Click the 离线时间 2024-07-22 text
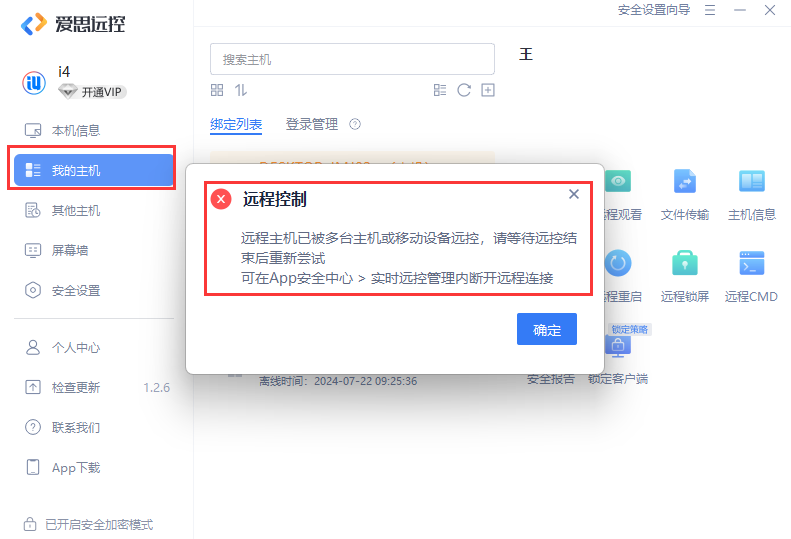Image resolution: width=791 pixels, height=539 pixels. [x=338, y=381]
